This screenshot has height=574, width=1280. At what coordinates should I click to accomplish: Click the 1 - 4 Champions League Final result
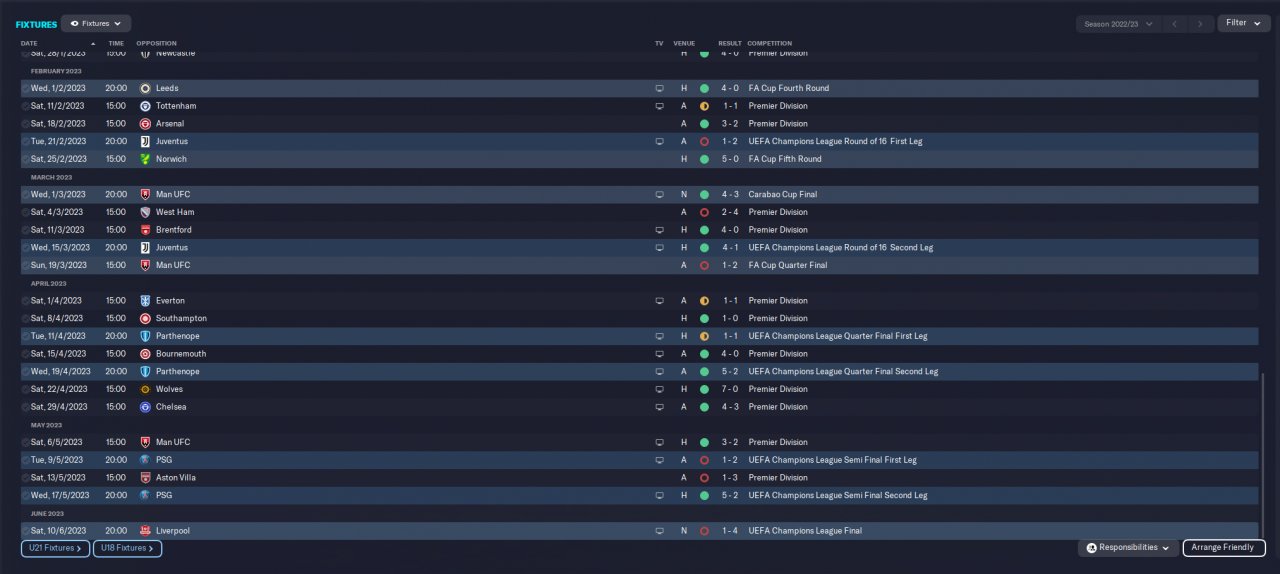730,531
